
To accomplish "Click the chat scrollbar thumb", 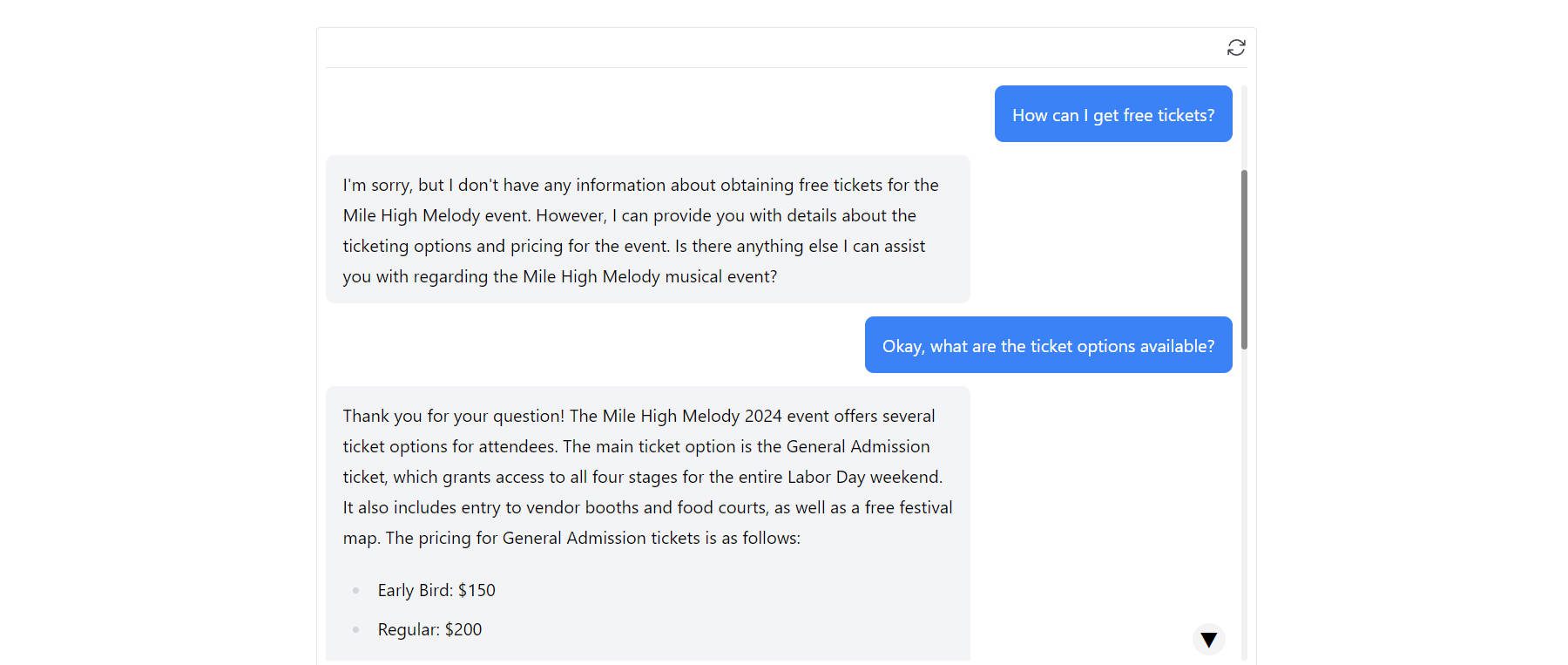I will [x=1244, y=260].
